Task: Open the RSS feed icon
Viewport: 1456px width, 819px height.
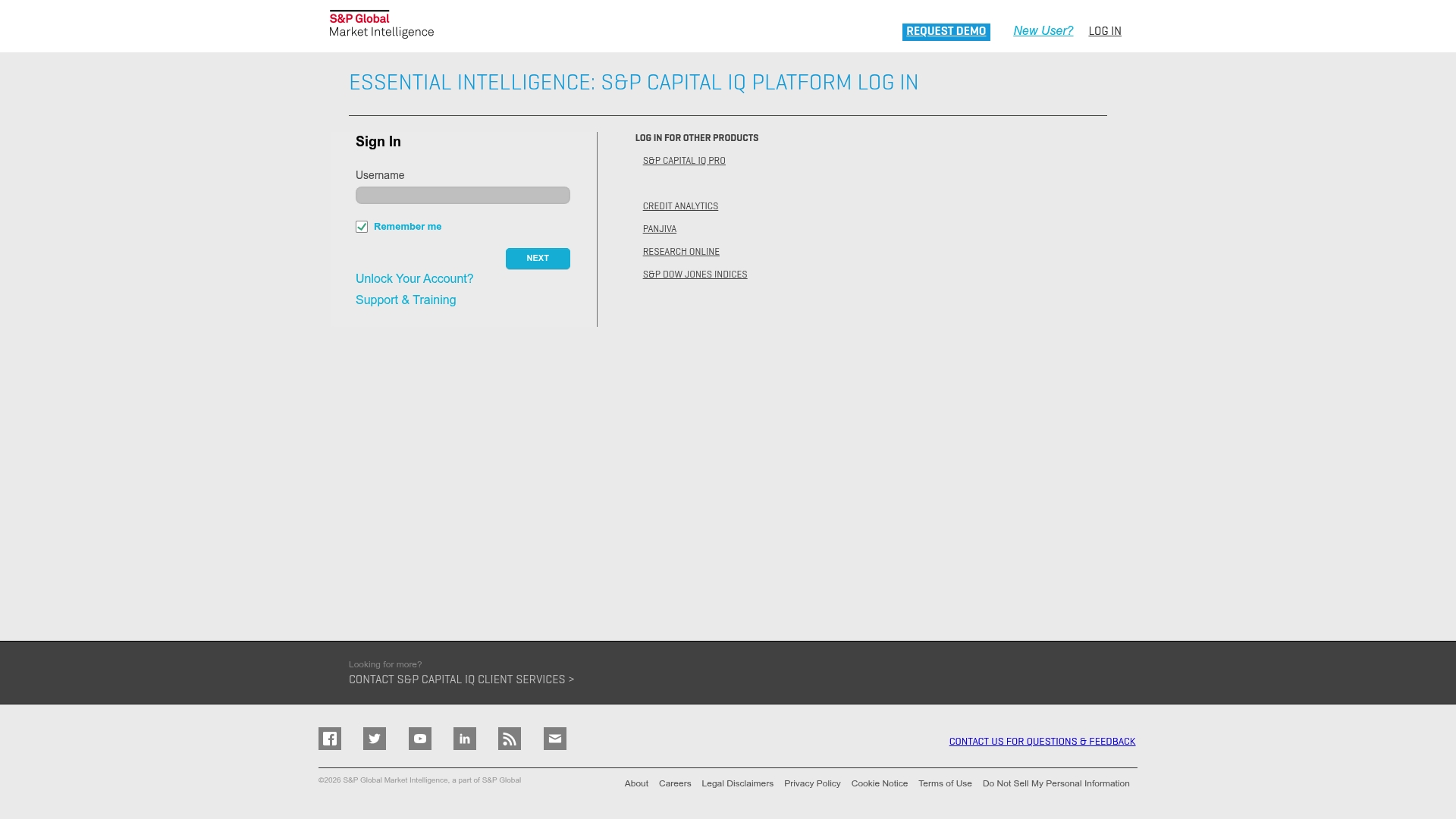Action: [x=510, y=738]
